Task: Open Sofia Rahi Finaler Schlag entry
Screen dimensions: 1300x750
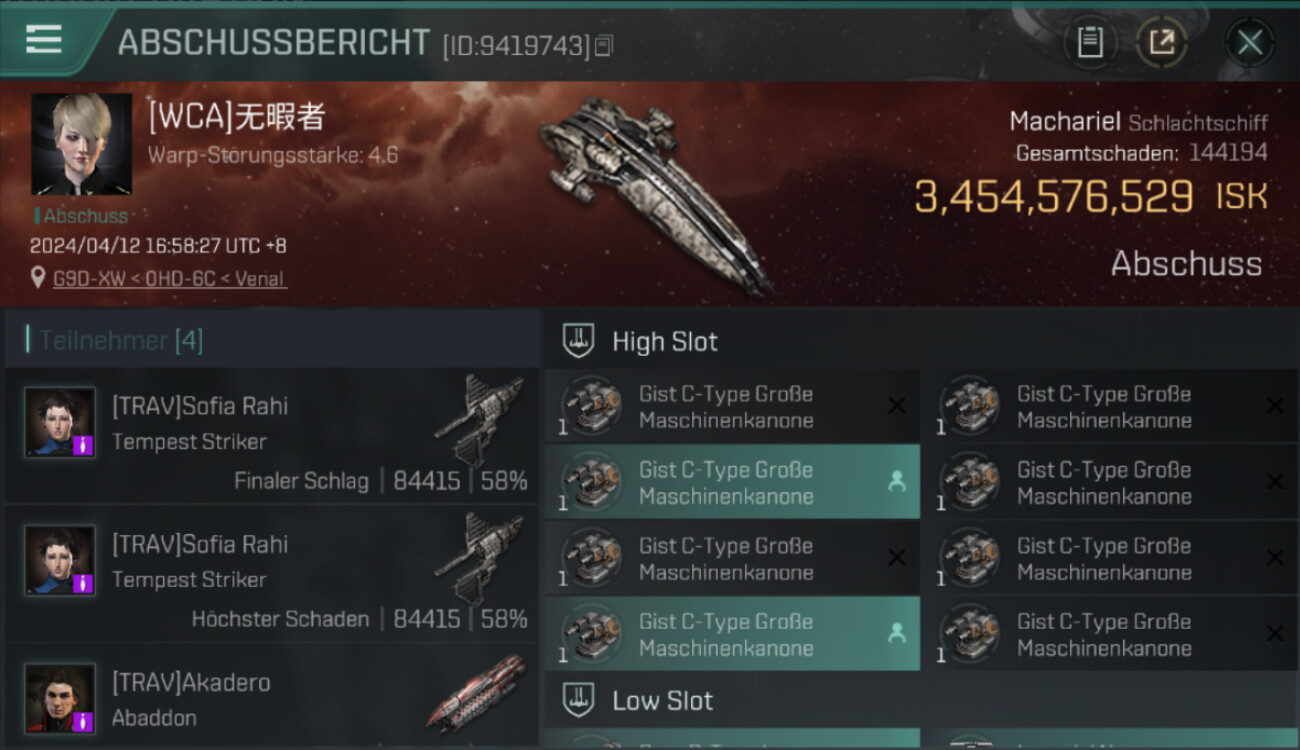Action: (x=271, y=436)
